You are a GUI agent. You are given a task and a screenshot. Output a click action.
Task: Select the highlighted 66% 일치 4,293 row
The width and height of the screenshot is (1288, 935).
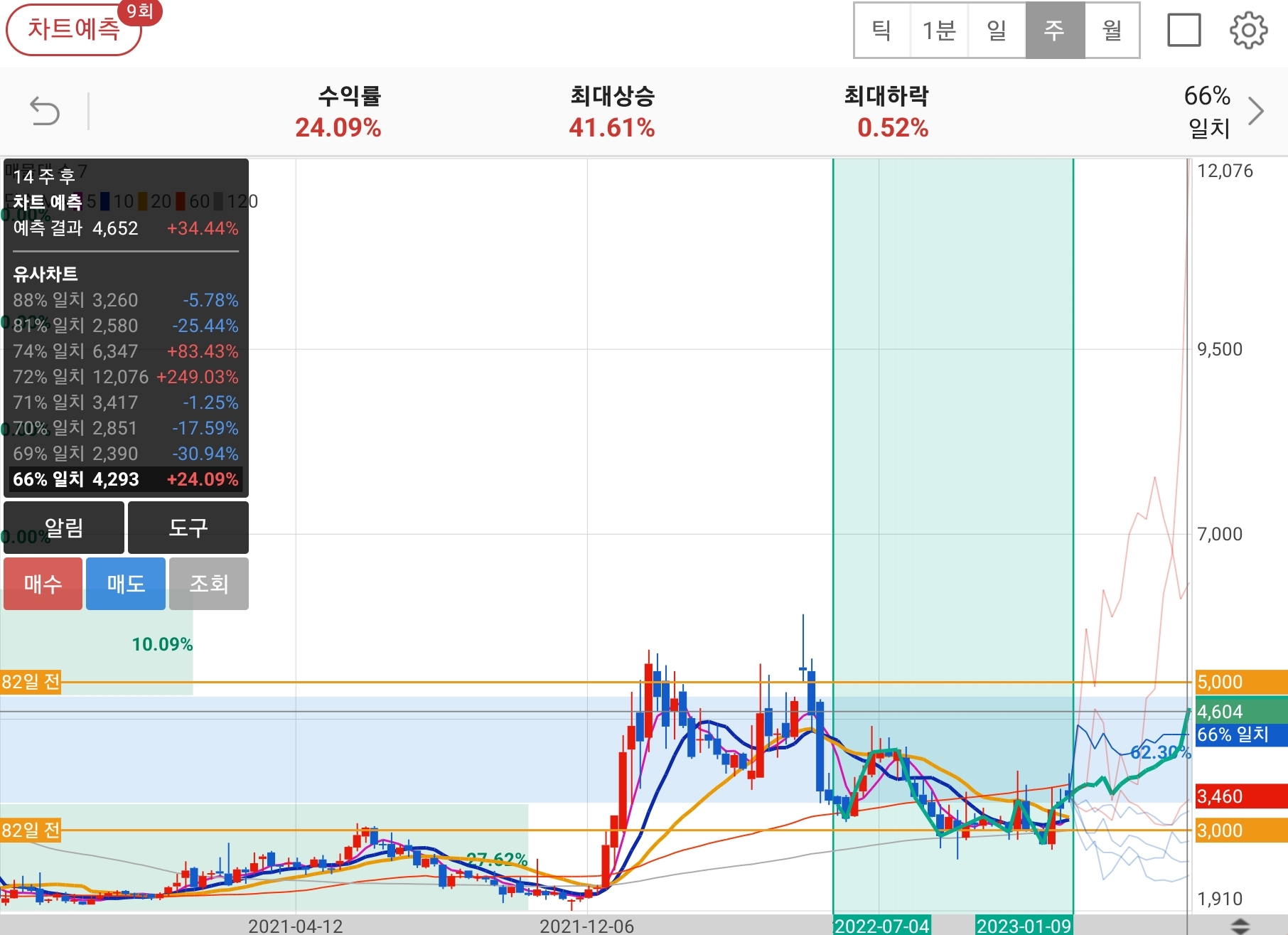click(x=126, y=479)
